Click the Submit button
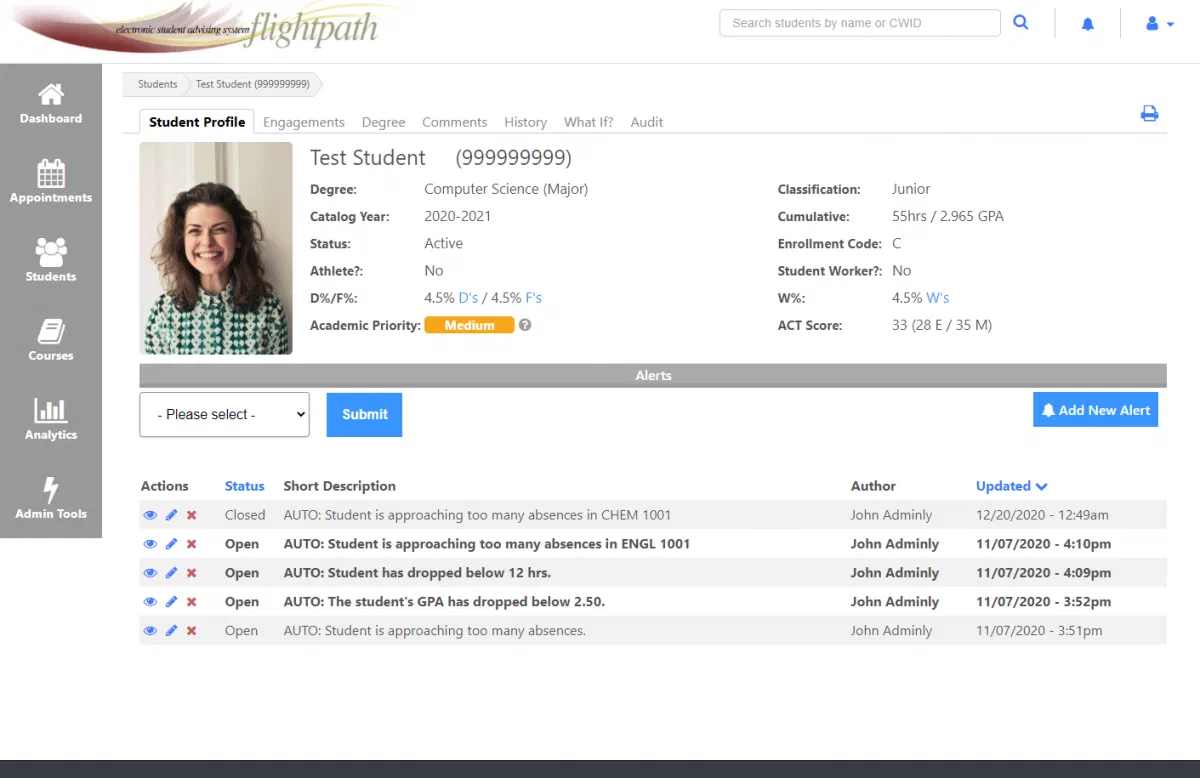Screen dimensions: 1200x778 [x=364, y=414]
